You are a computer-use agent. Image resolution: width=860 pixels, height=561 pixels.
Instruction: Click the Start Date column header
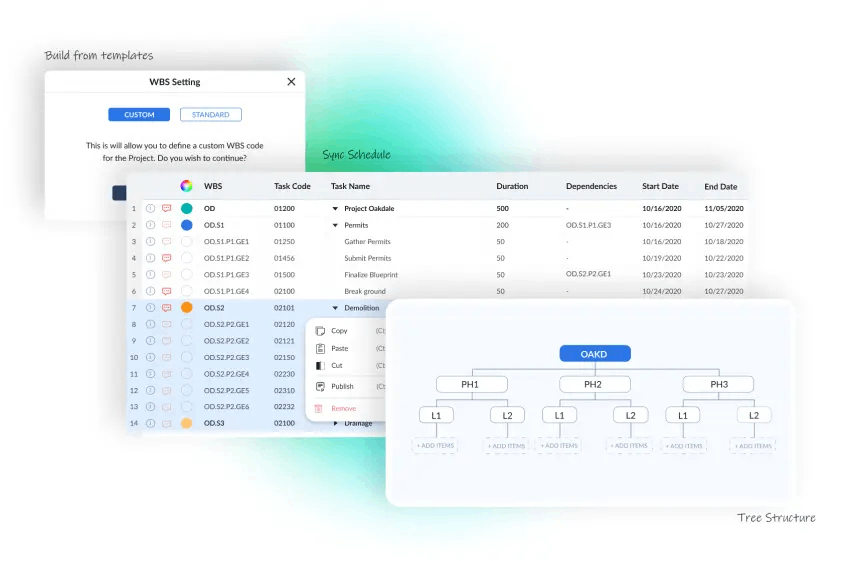pyautogui.click(x=660, y=186)
